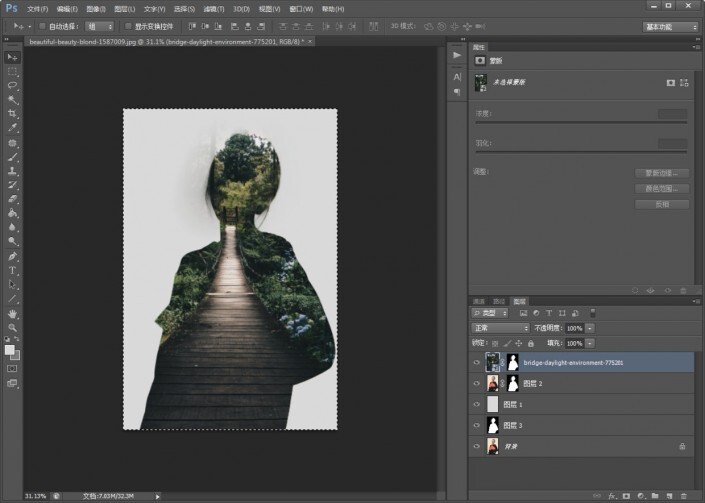Click the foreground color swatch
Screen dimensions: 705x503
[x=10, y=349]
